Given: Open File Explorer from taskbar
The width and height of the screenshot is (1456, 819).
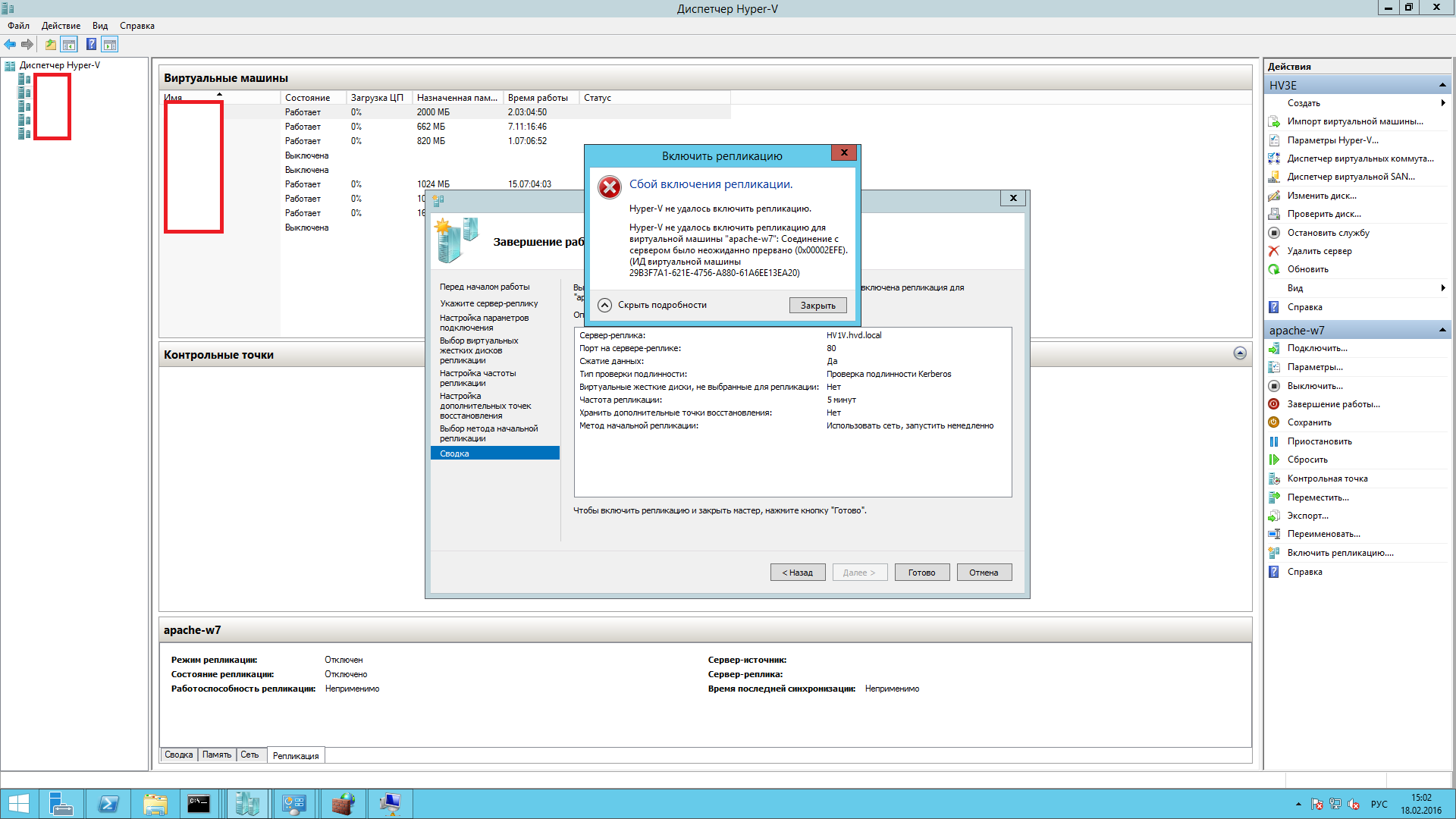Looking at the screenshot, I should (x=155, y=804).
